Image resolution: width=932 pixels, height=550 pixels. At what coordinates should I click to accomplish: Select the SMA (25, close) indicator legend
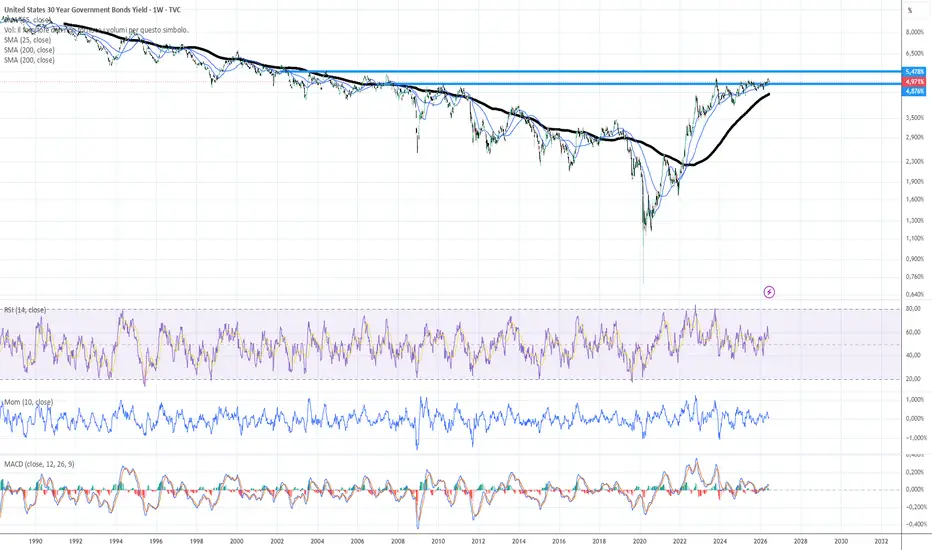click(27, 40)
